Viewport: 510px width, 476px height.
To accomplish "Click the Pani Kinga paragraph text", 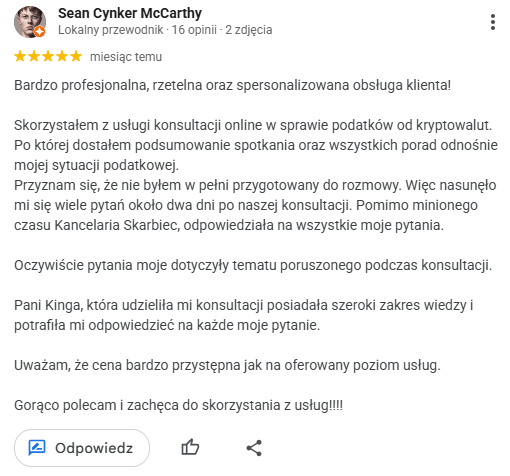I will tap(244, 315).
